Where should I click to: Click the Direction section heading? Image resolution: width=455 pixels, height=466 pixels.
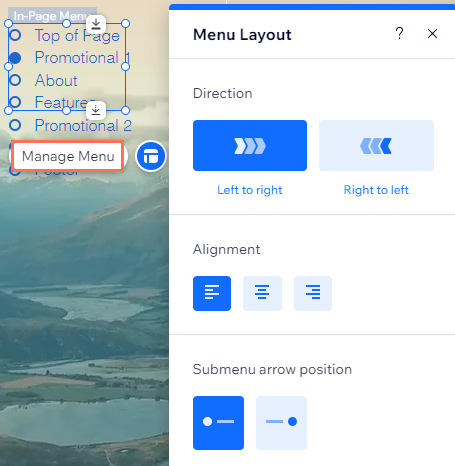click(223, 93)
